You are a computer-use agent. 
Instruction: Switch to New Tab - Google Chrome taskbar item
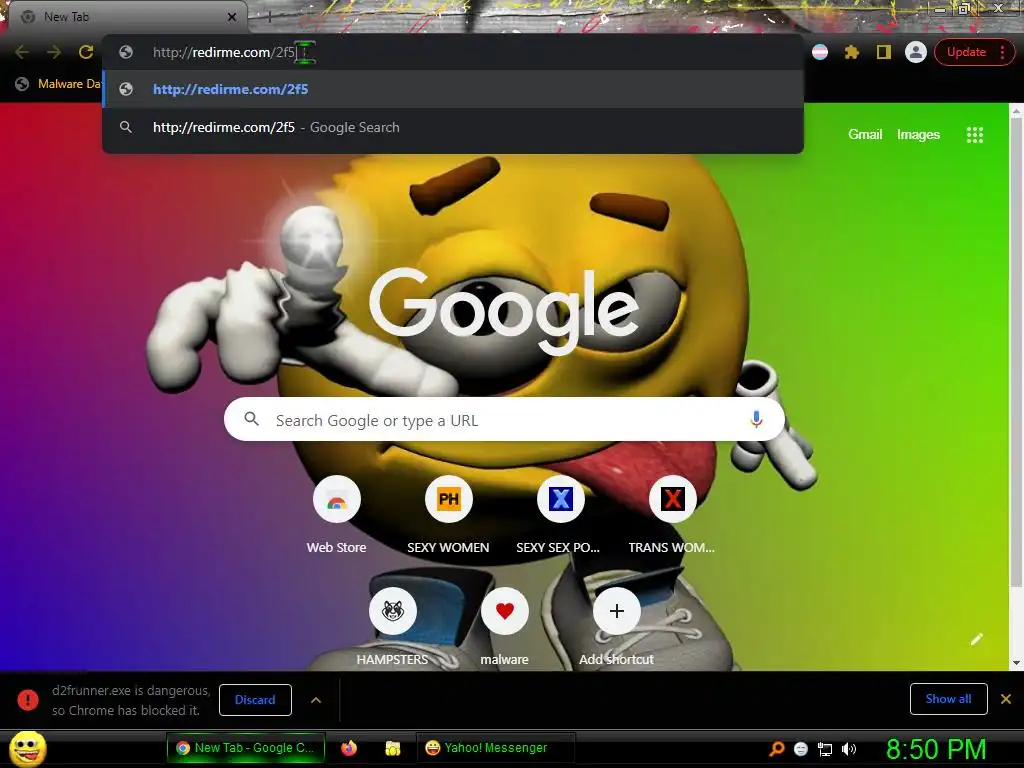pyautogui.click(x=246, y=748)
